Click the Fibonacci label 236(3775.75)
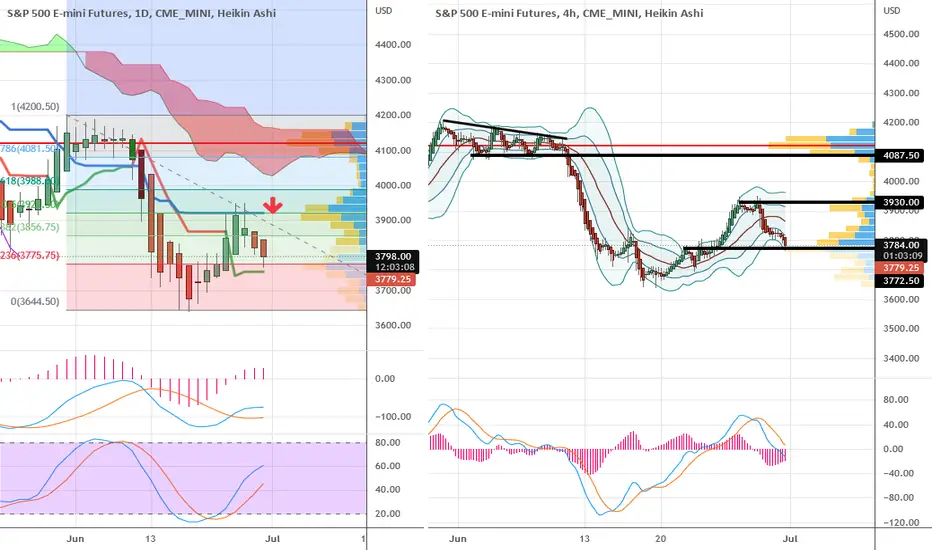The image size is (932, 550). tap(30, 255)
